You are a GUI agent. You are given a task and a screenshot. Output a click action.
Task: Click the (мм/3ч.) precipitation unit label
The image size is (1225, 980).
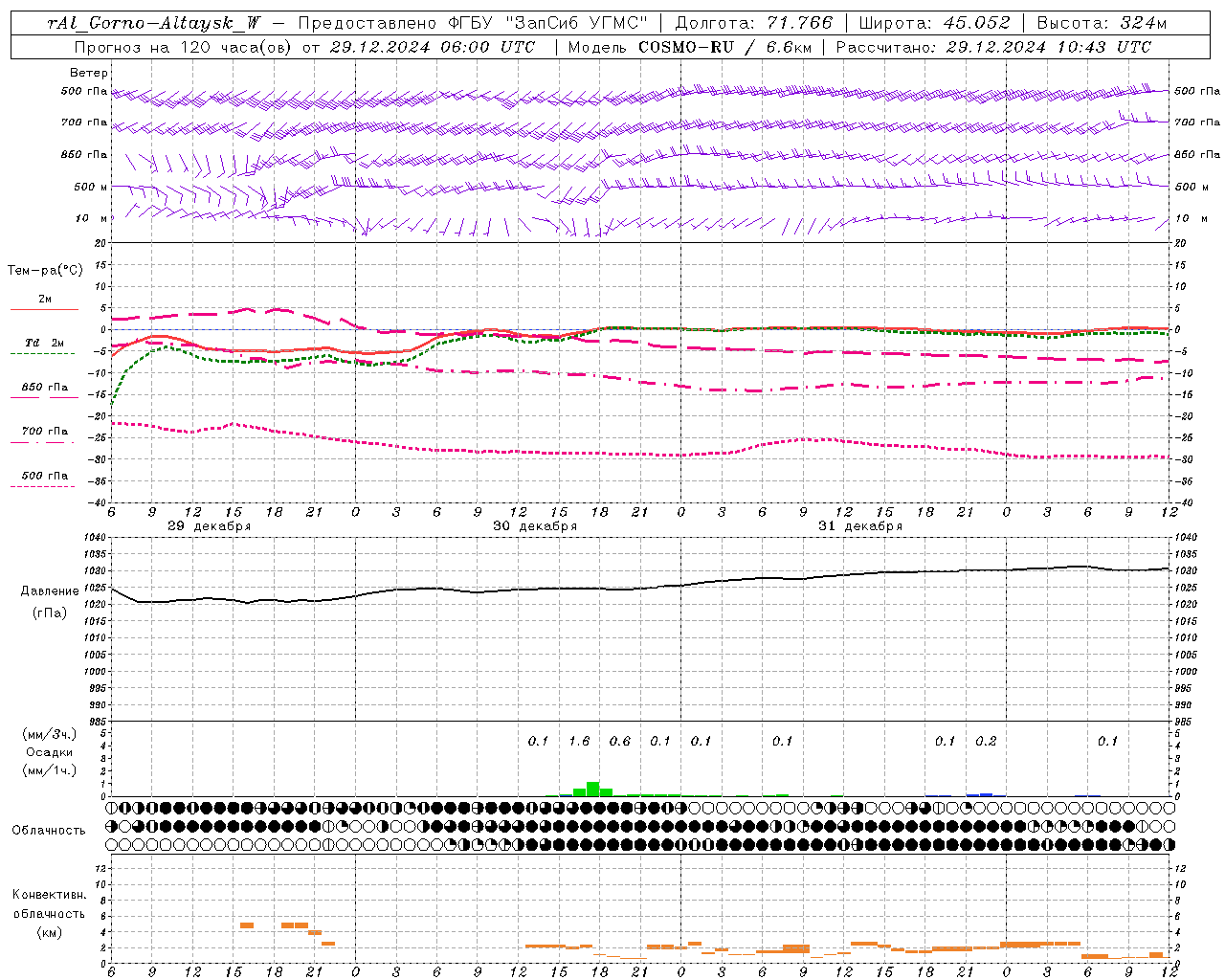(50, 734)
